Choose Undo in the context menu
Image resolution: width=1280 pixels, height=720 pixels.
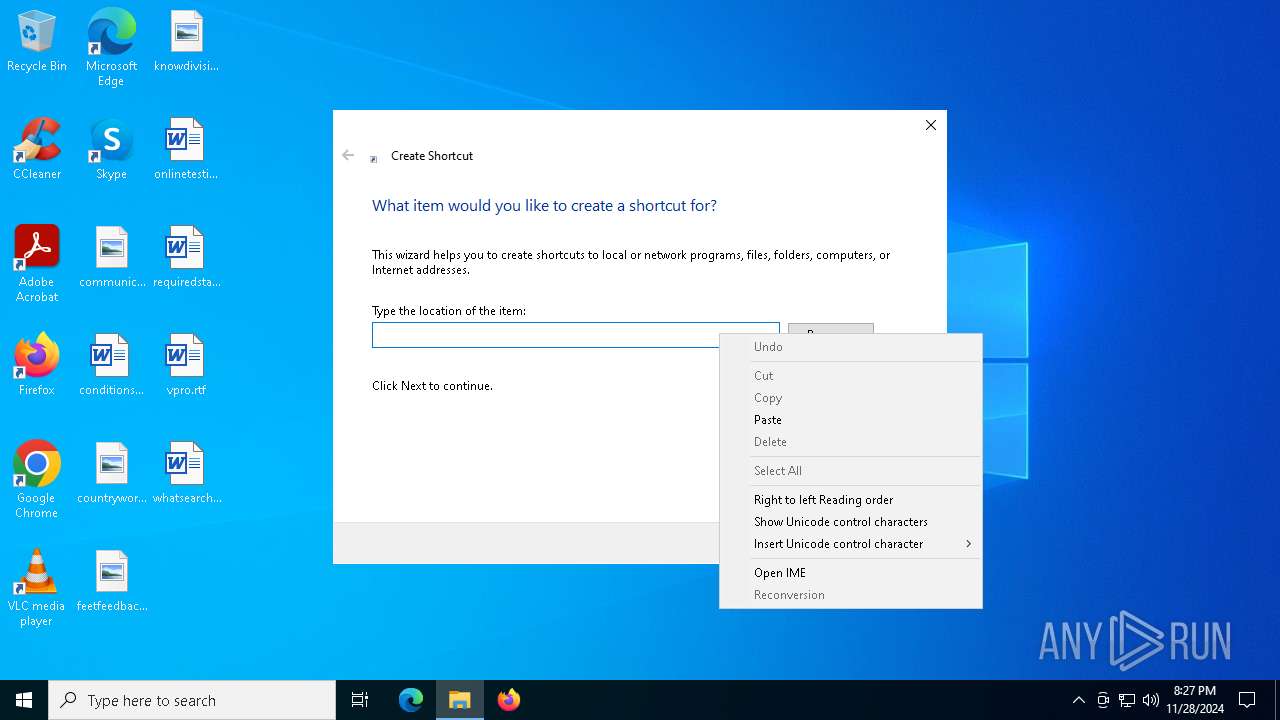pyautogui.click(x=850, y=347)
